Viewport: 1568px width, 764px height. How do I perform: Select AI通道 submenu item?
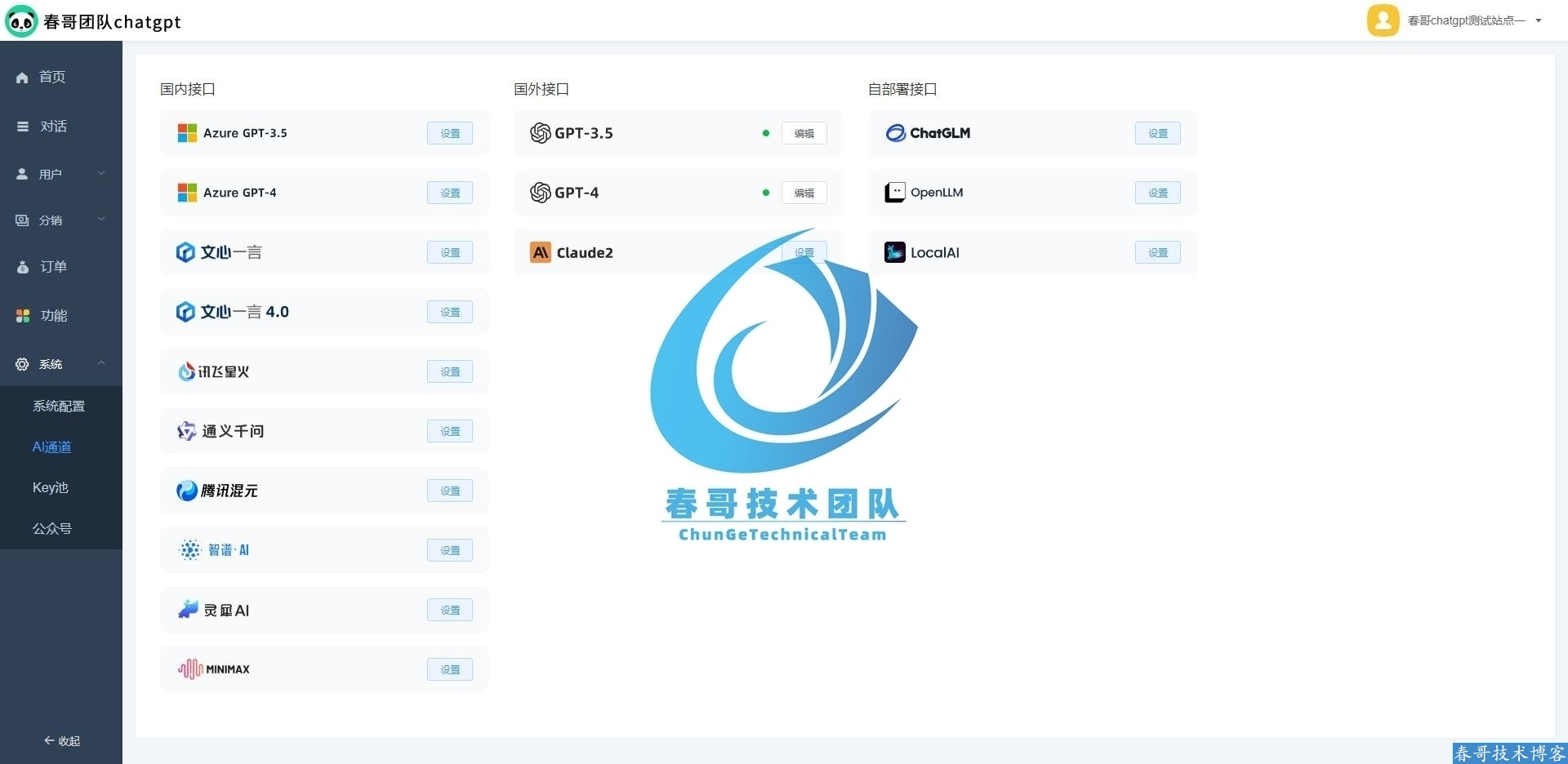pos(51,447)
